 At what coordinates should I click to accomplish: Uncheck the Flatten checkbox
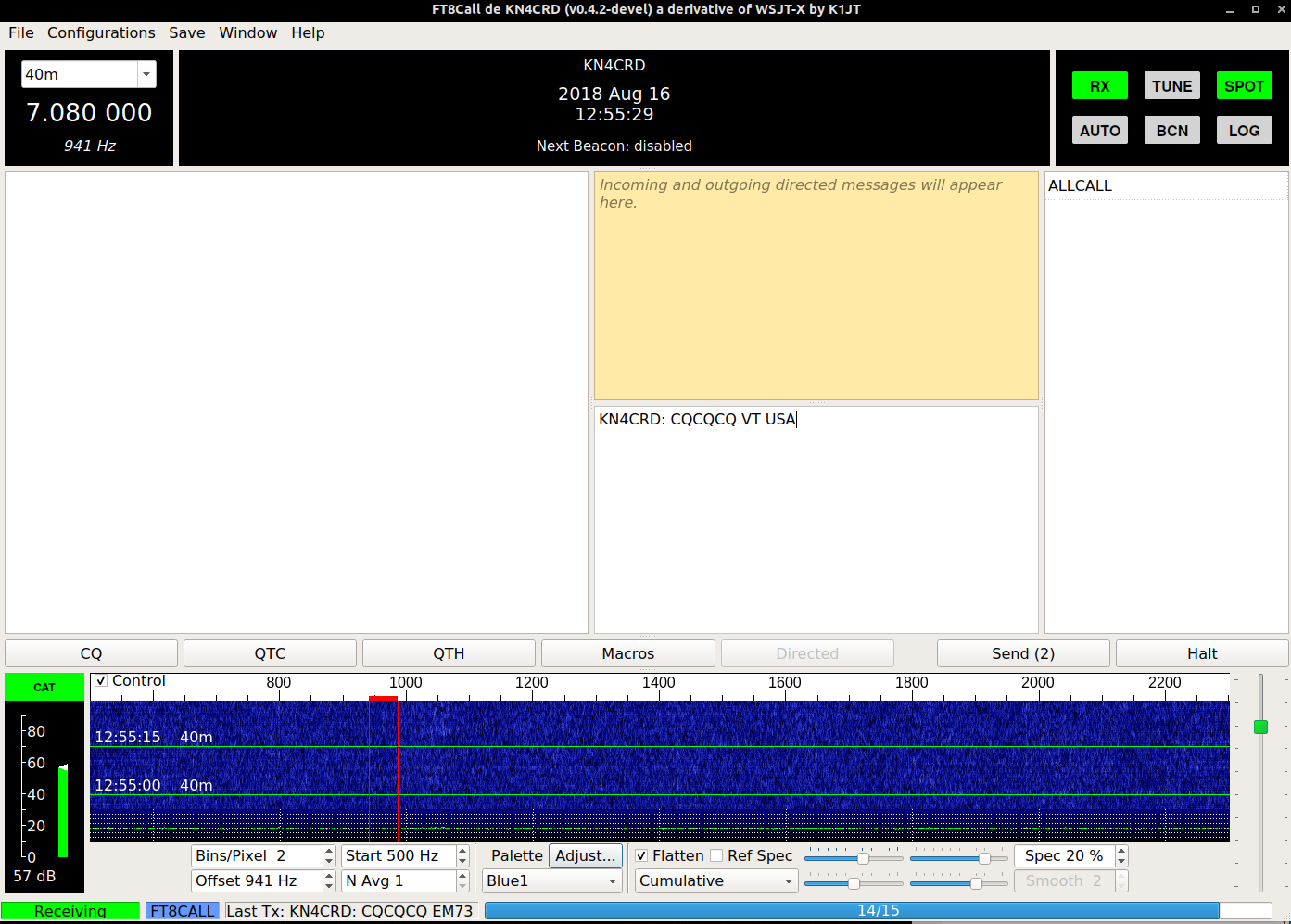[x=641, y=855]
